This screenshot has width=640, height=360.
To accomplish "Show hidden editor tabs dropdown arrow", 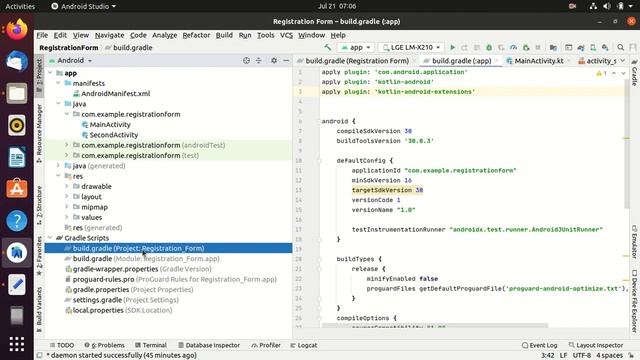I will pyautogui.click(x=623, y=61).
